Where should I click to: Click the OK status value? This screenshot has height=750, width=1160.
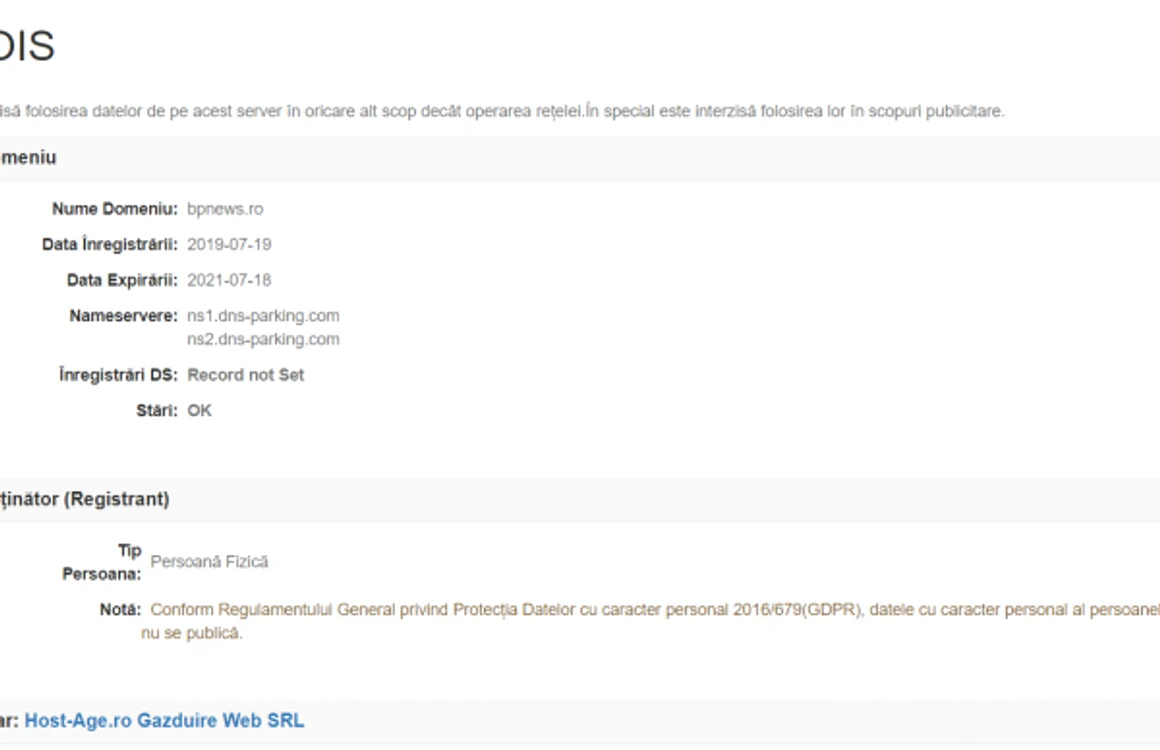click(x=200, y=411)
